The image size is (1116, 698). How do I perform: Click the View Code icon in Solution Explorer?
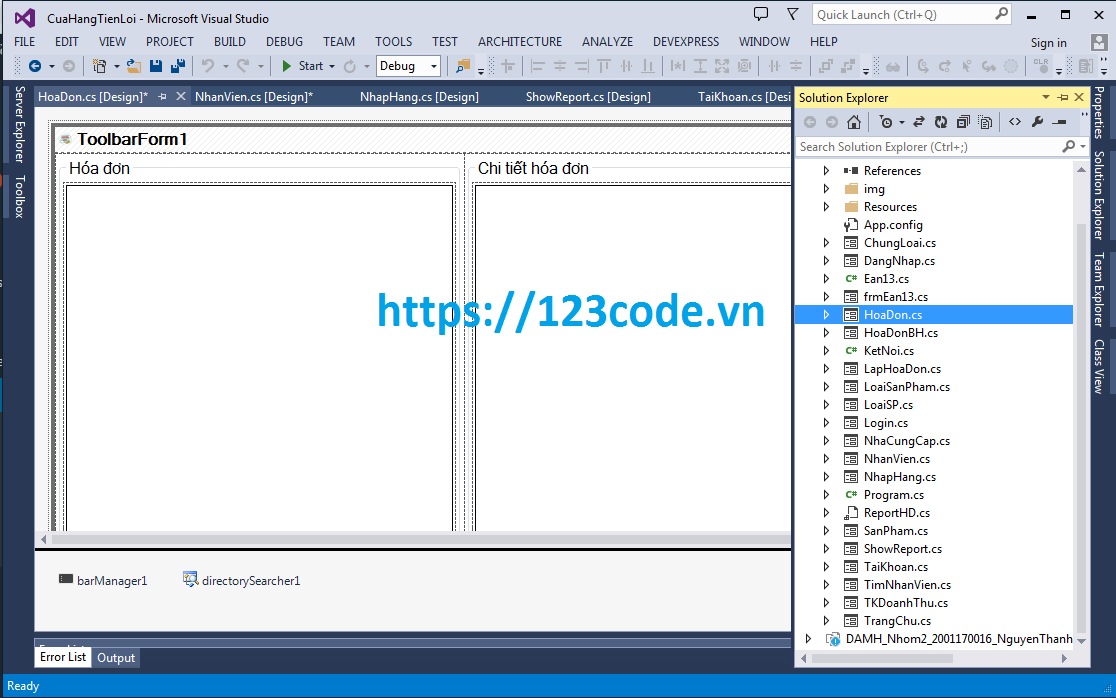(1015, 121)
